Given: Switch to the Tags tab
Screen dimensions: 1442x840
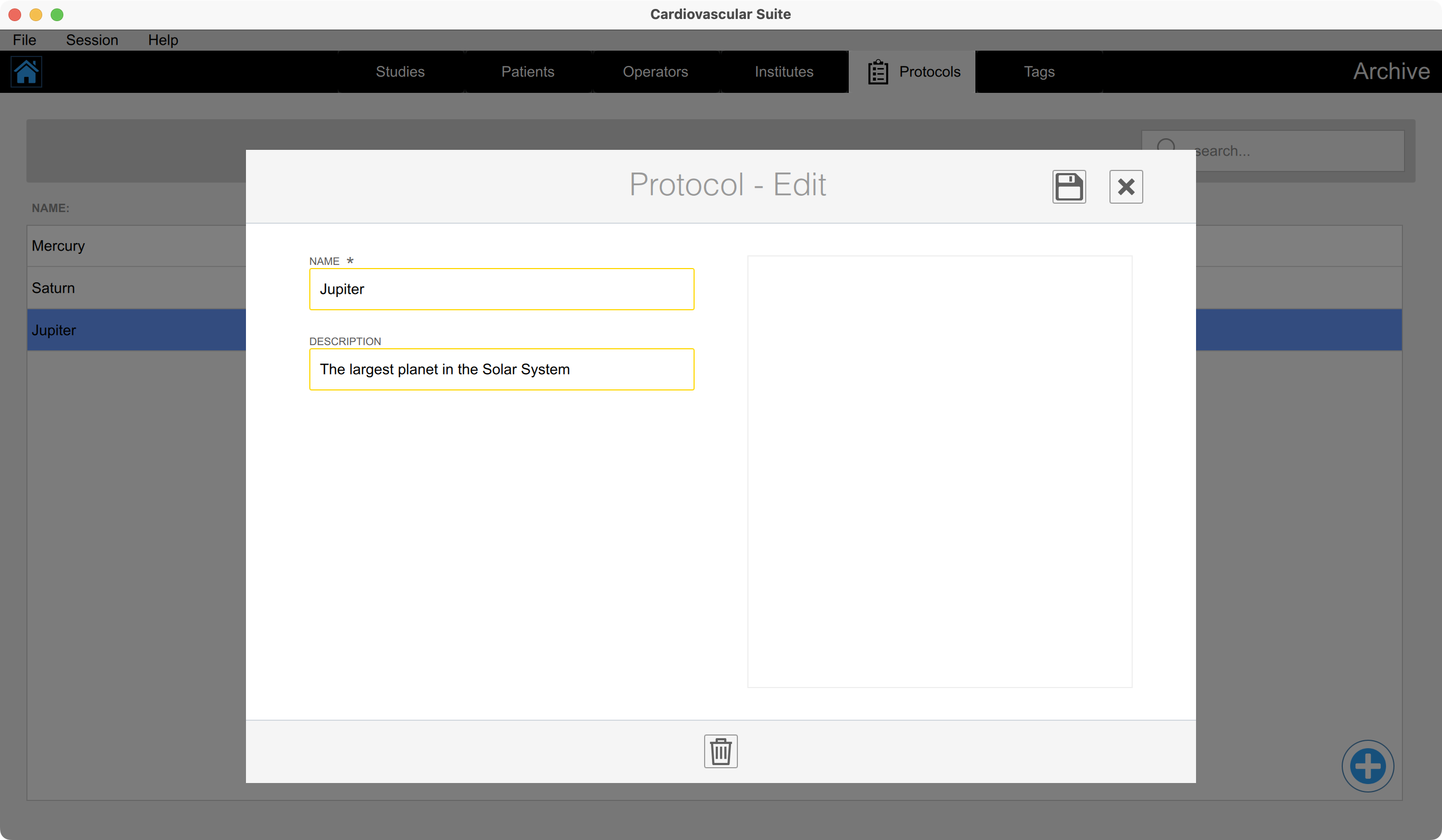Looking at the screenshot, I should pos(1039,71).
